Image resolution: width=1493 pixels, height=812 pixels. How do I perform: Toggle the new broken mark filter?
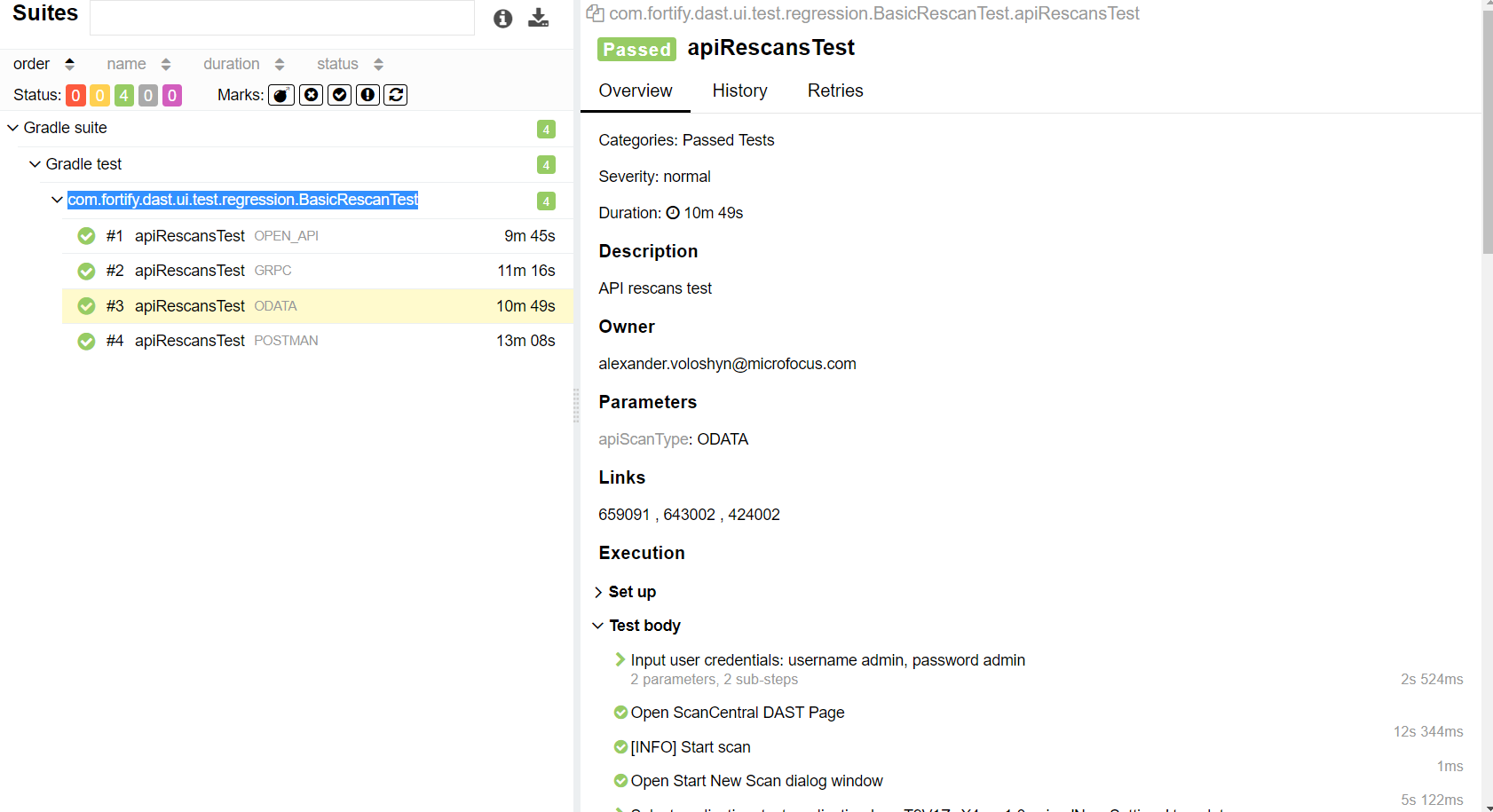point(367,95)
